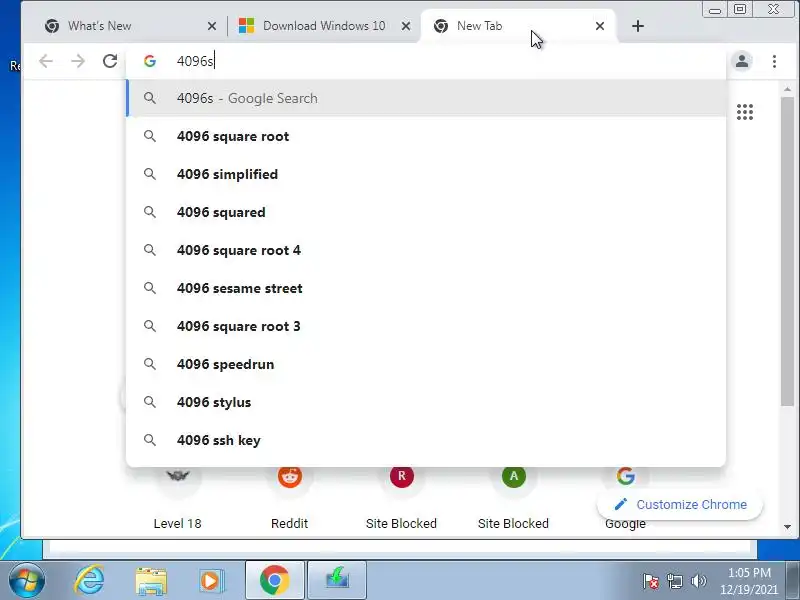Select the 4096s - Google Search suggestion
The image size is (800, 600).
click(426, 98)
